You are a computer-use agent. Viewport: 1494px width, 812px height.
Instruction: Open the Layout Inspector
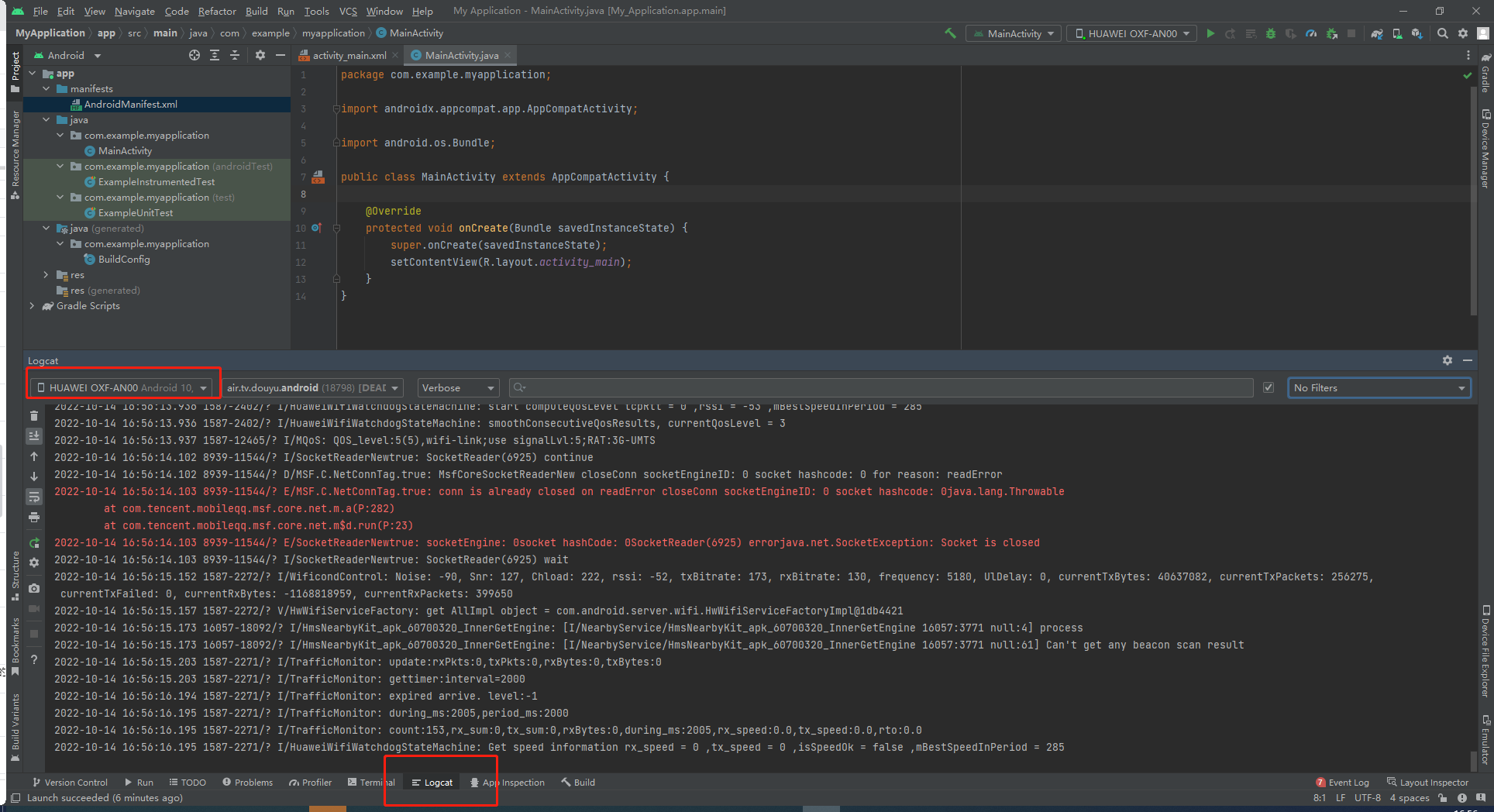1427,783
